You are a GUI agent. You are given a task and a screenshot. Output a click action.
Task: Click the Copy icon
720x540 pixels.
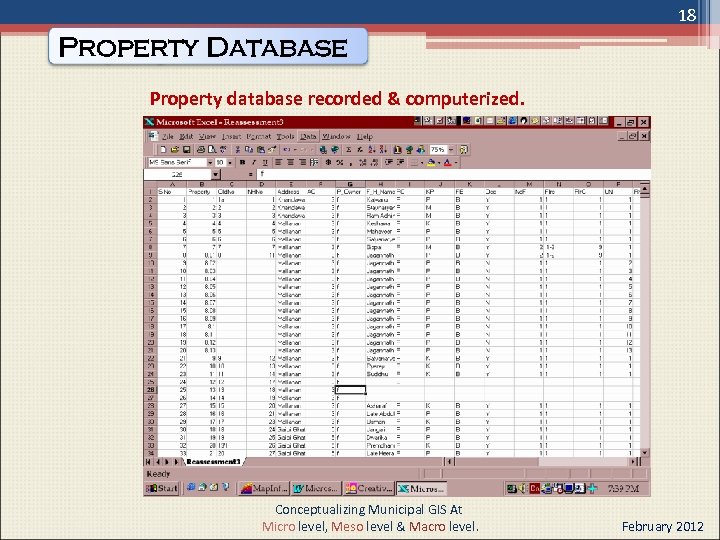[x=249, y=150]
